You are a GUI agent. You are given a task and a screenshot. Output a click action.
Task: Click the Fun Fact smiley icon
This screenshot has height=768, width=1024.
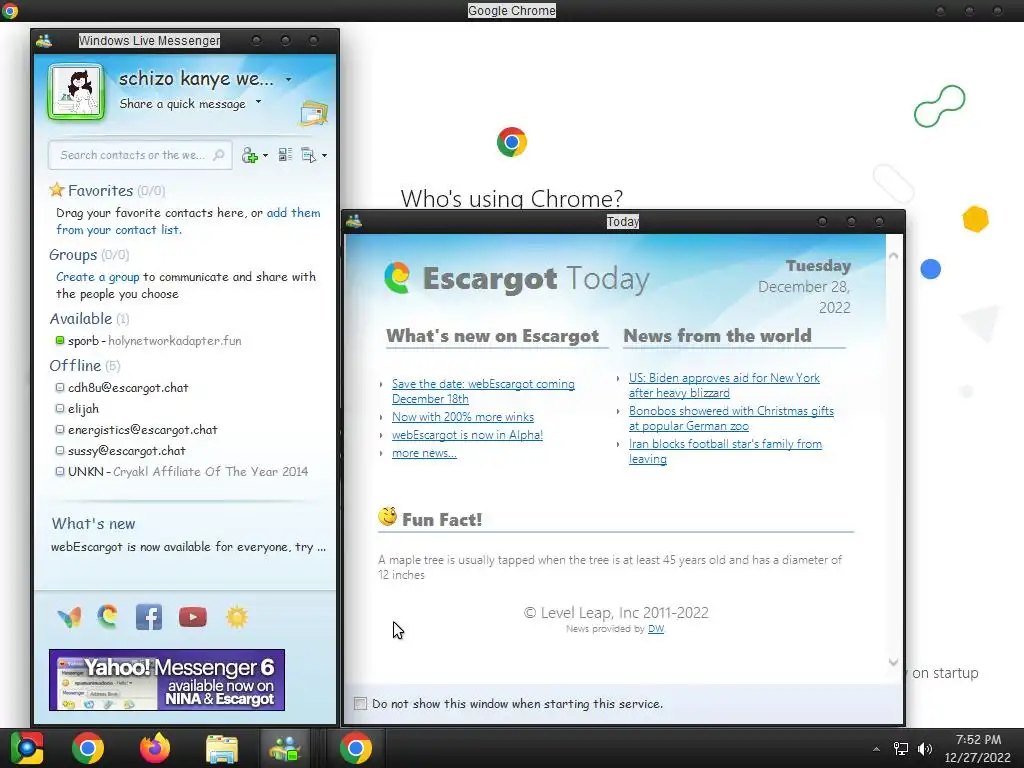pyautogui.click(x=387, y=517)
